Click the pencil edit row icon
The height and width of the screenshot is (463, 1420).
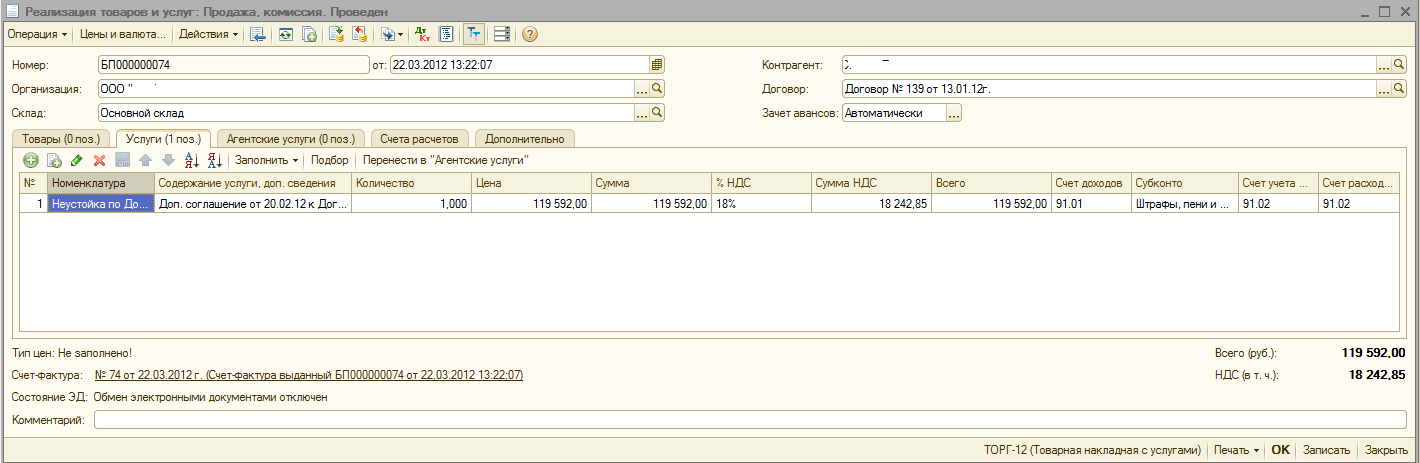pyautogui.click(x=77, y=160)
